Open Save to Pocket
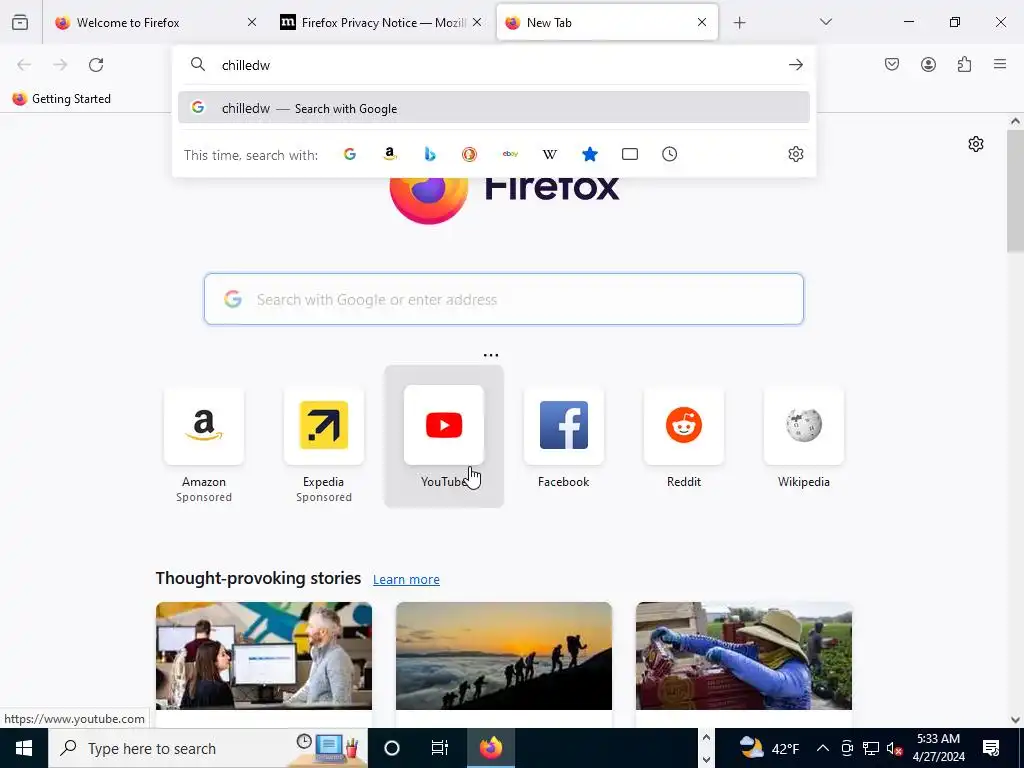 point(892,64)
